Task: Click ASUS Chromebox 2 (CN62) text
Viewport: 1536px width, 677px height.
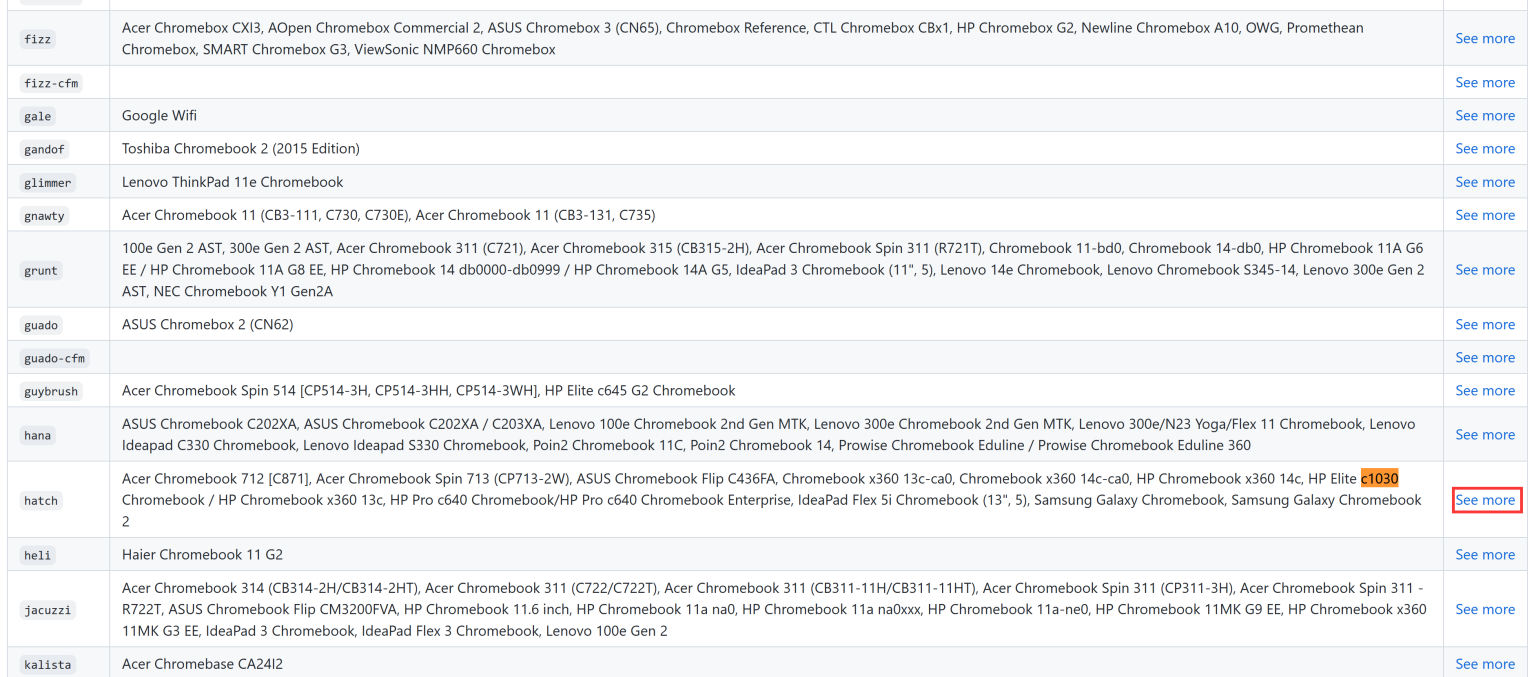Action: pos(207,324)
